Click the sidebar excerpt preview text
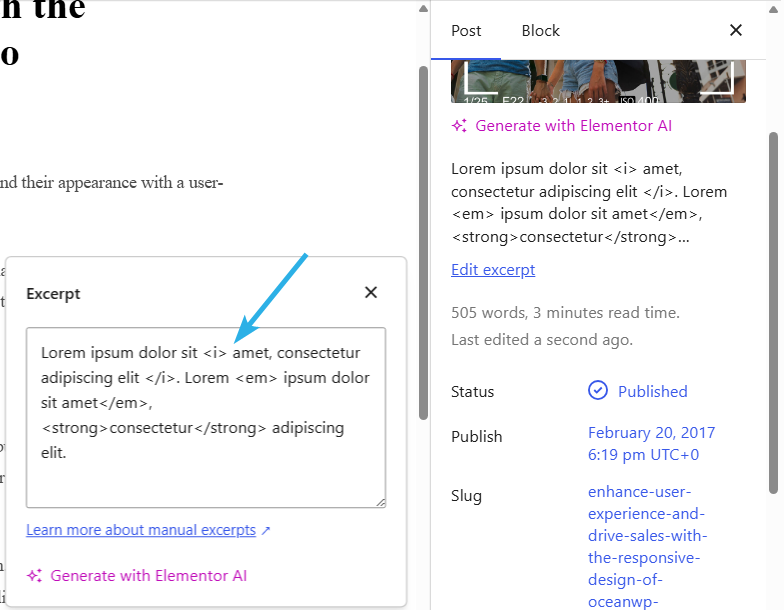The width and height of the screenshot is (784, 610). [x=588, y=203]
